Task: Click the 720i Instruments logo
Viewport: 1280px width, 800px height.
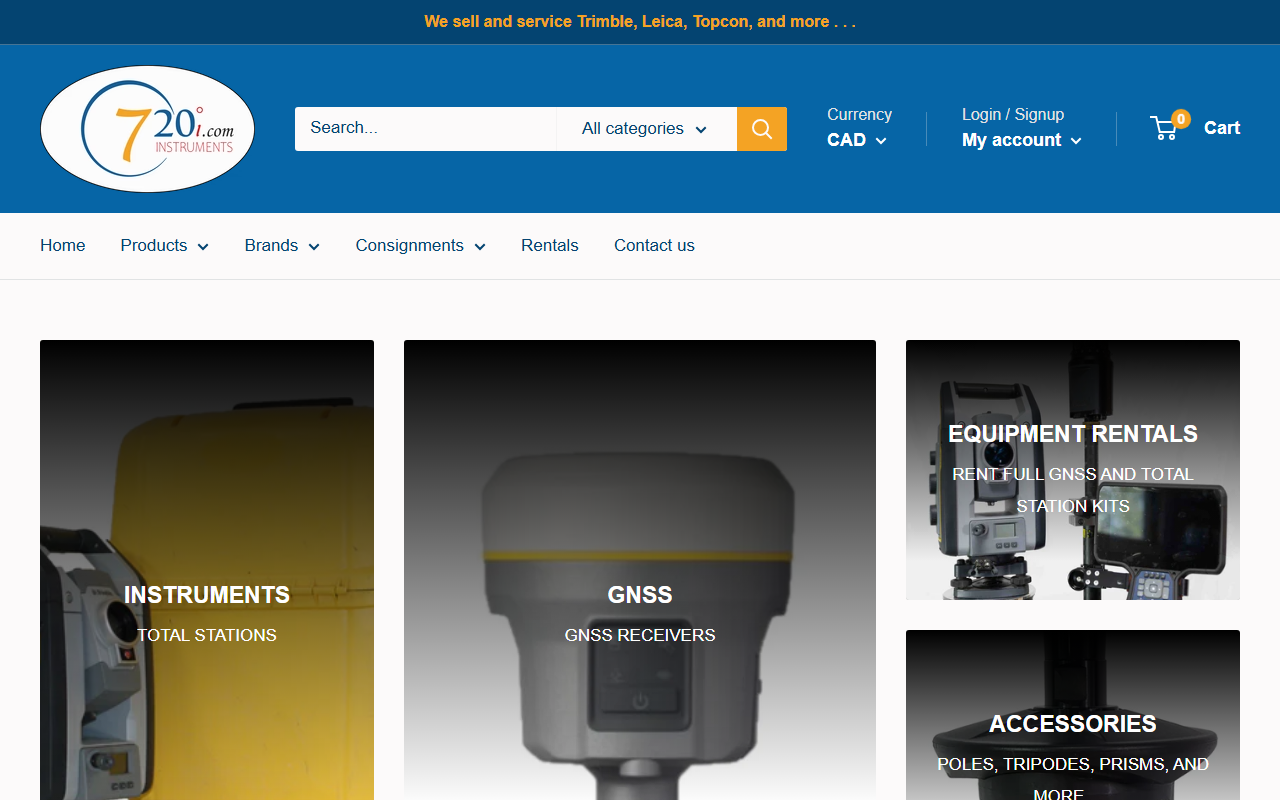Action: [147, 129]
